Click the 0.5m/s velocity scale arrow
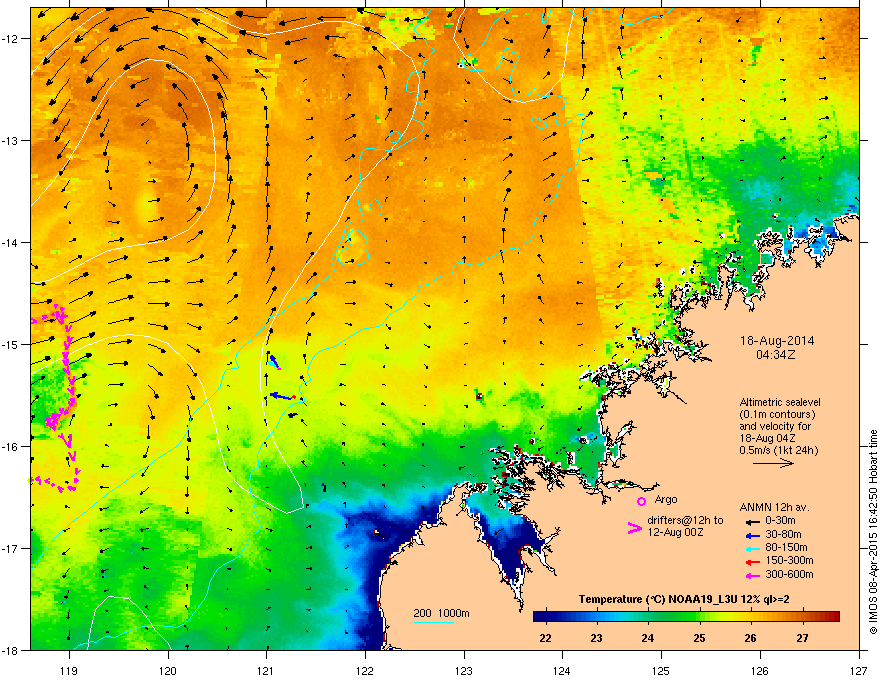The height and width of the screenshot is (680, 880). point(773,463)
